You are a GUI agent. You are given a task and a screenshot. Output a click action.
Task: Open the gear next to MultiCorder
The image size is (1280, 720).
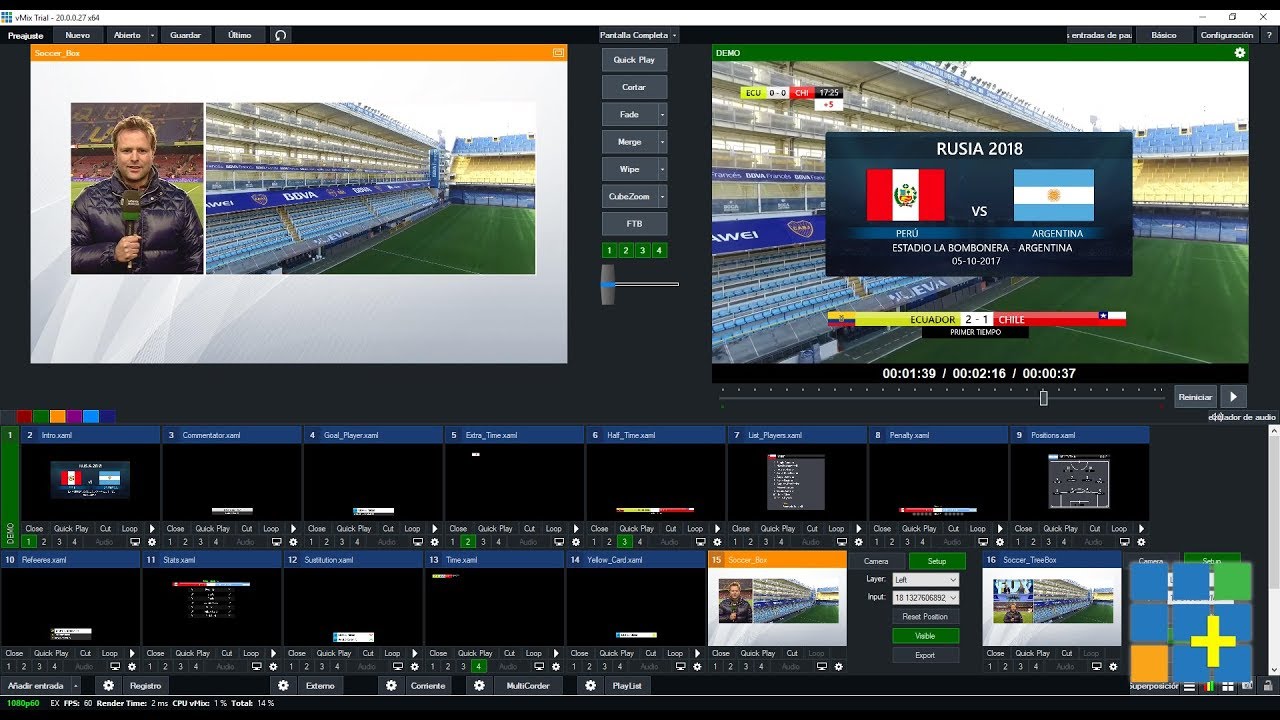[x=479, y=685]
